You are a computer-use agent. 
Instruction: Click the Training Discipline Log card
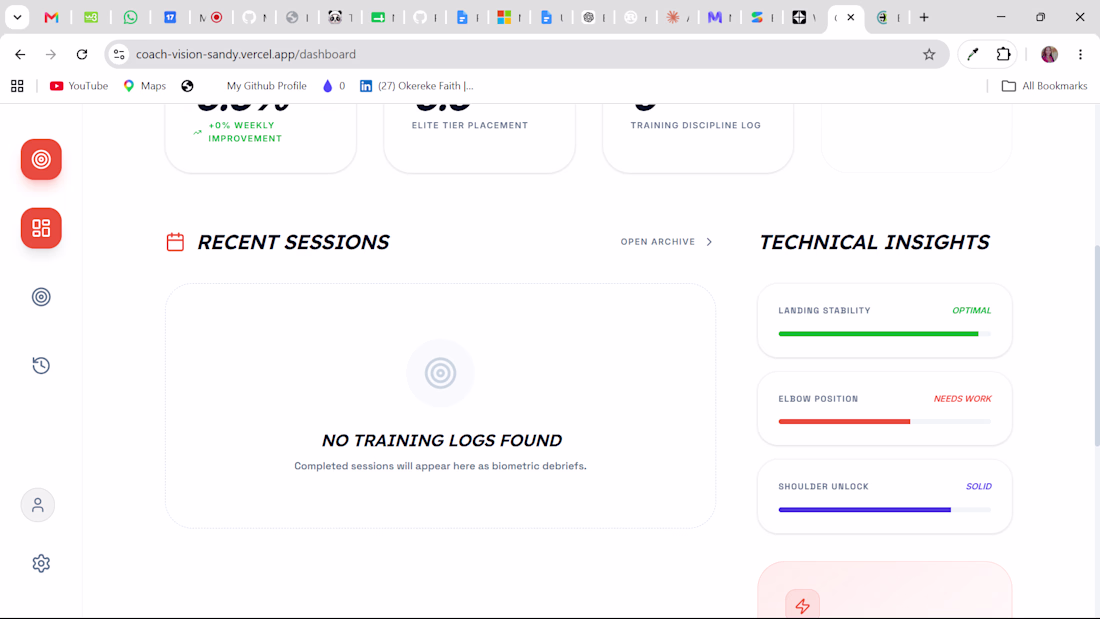[698, 138]
